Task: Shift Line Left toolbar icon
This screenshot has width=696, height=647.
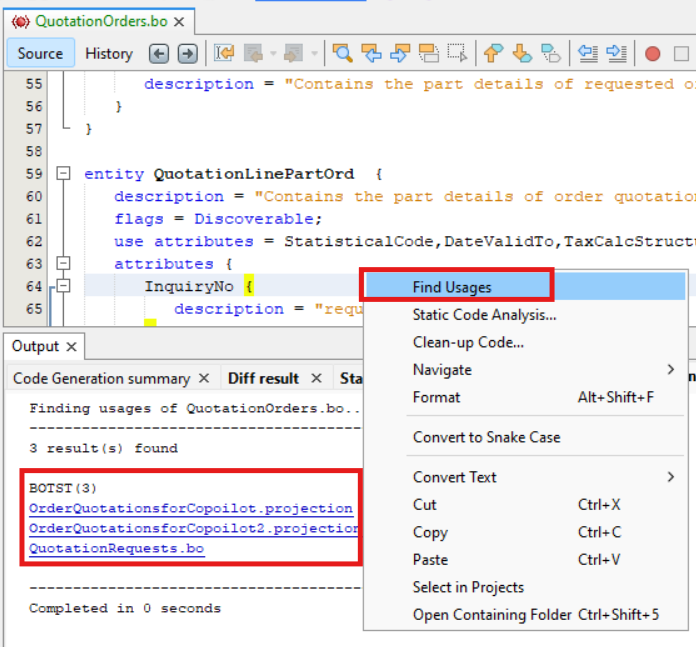Action: [588, 53]
